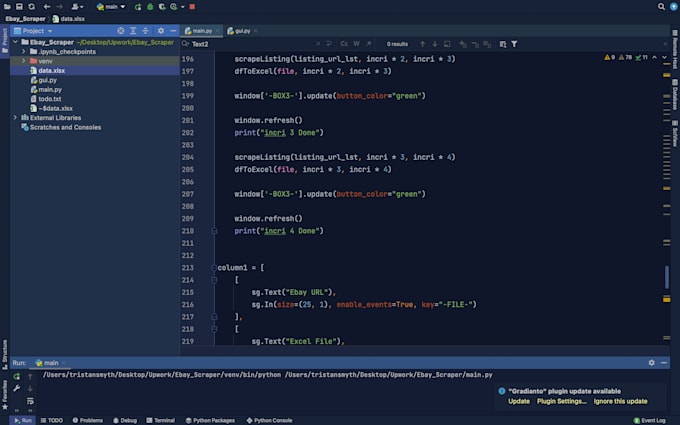The width and height of the screenshot is (680, 425).
Task: Open run settings wrench icon
Action: pos(16,388)
